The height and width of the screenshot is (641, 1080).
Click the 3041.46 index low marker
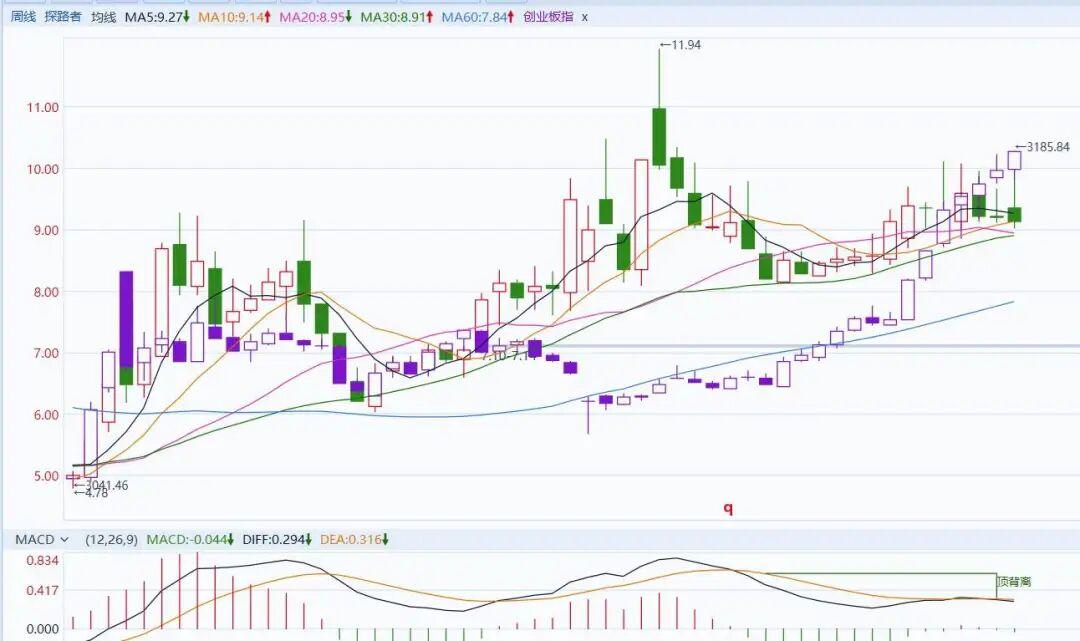pyautogui.click(x=101, y=485)
